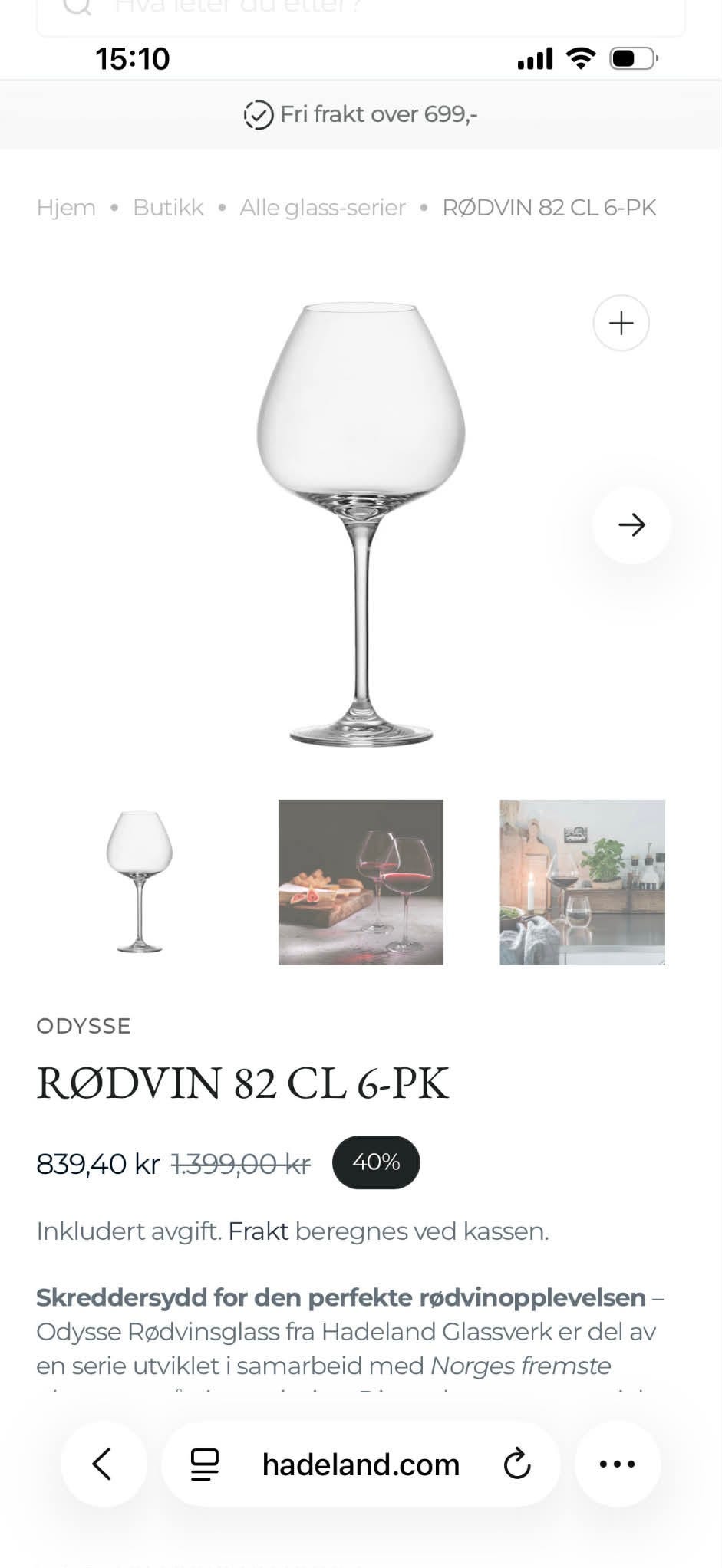Select the single glass thumbnail

tap(139, 882)
